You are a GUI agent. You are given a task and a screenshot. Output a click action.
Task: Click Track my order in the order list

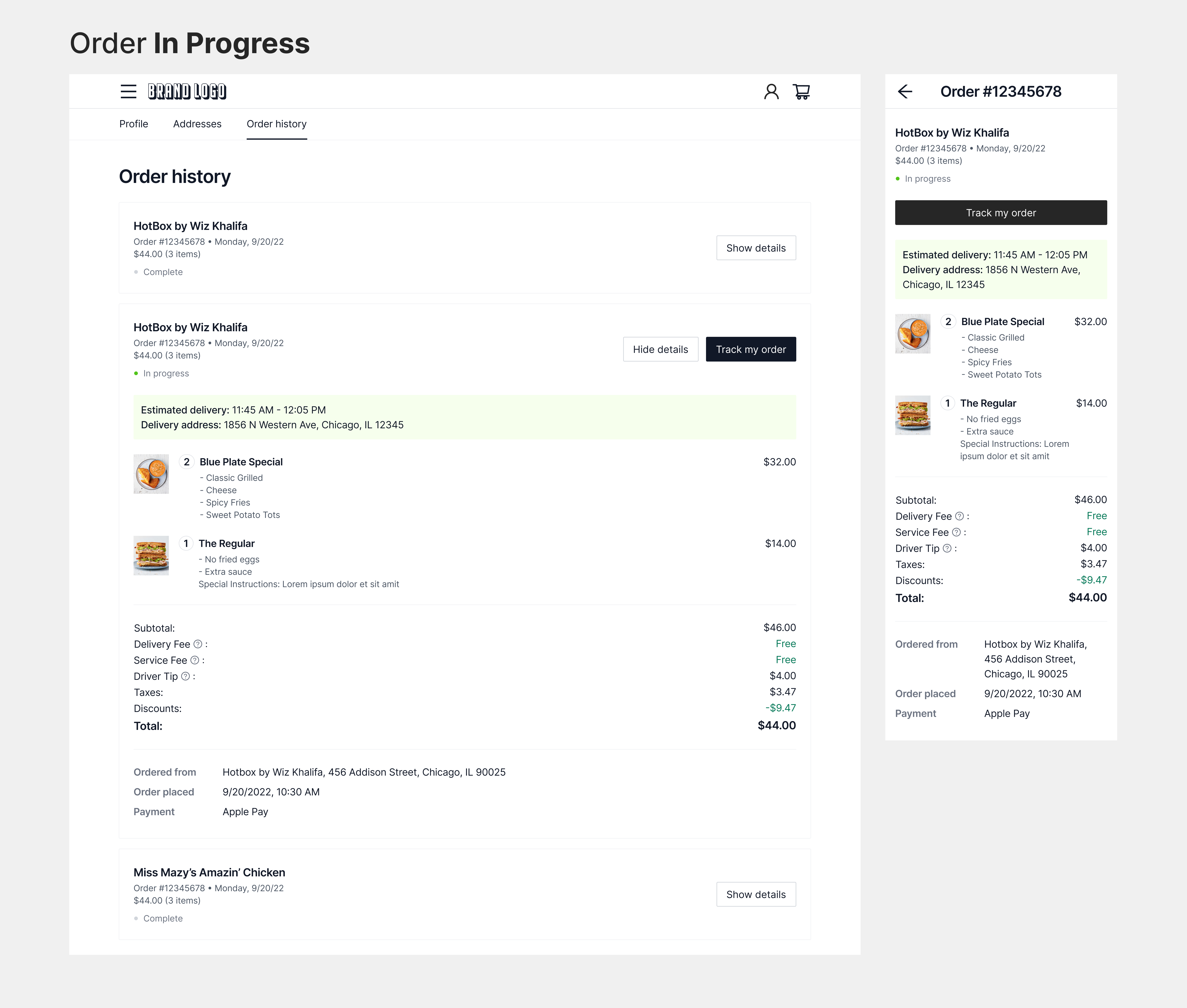click(x=751, y=349)
